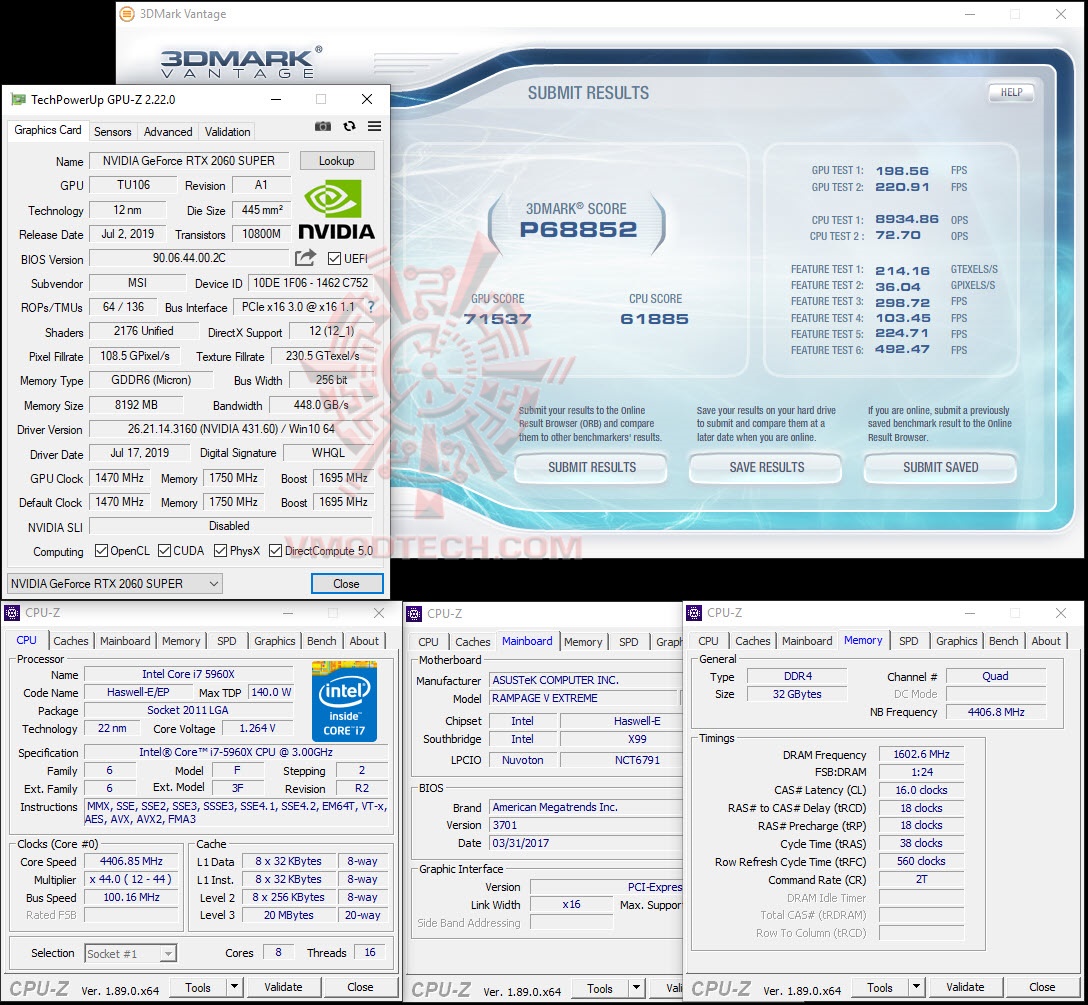This screenshot has width=1088, height=1005.
Task: Click the Lookup button in GPU-Z
Action: tap(337, 160)
